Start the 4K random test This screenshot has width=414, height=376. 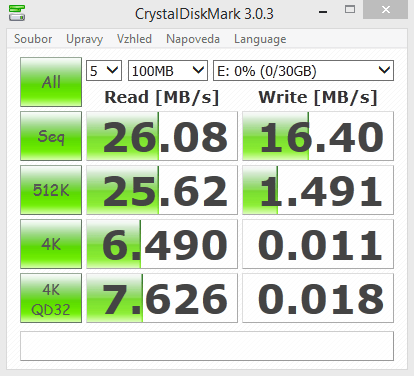pyautogui.click(x=51, y=244)
